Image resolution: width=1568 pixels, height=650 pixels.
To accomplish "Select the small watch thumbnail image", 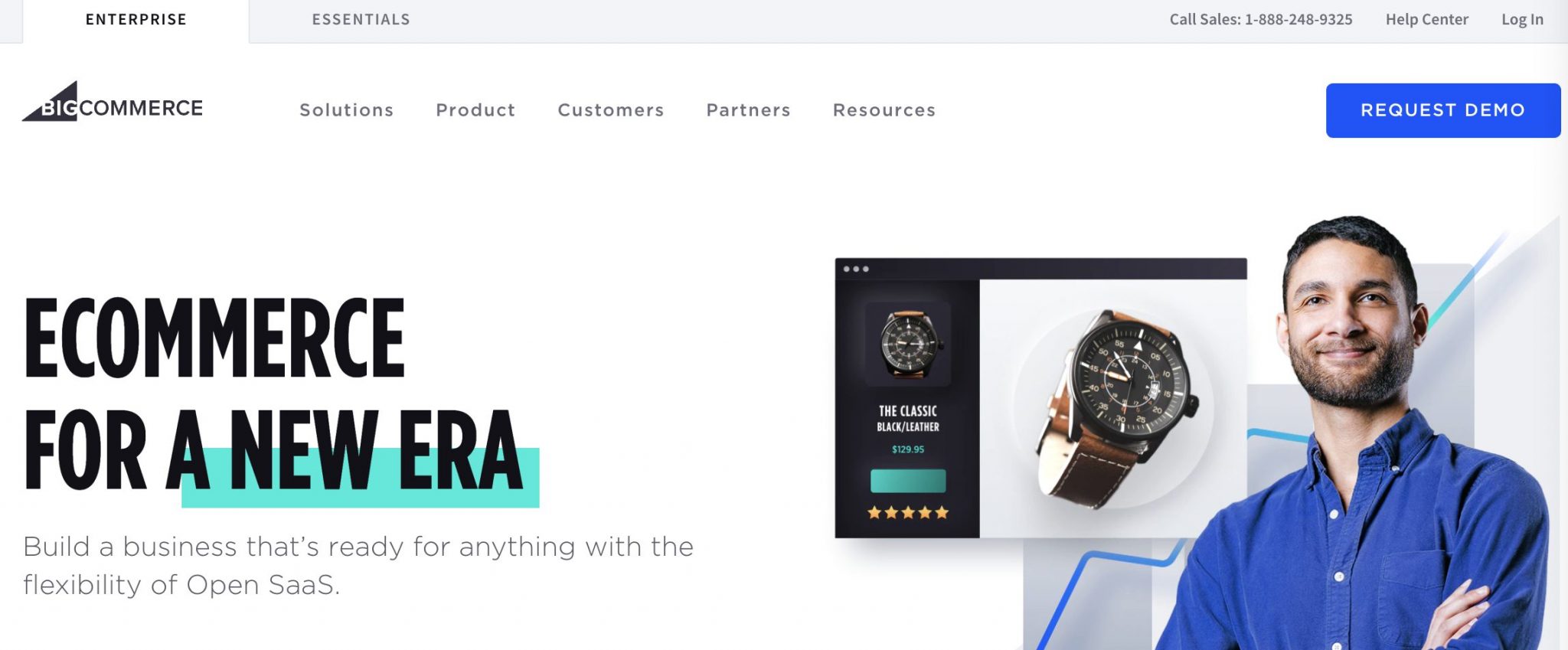I will click(908, 344).
